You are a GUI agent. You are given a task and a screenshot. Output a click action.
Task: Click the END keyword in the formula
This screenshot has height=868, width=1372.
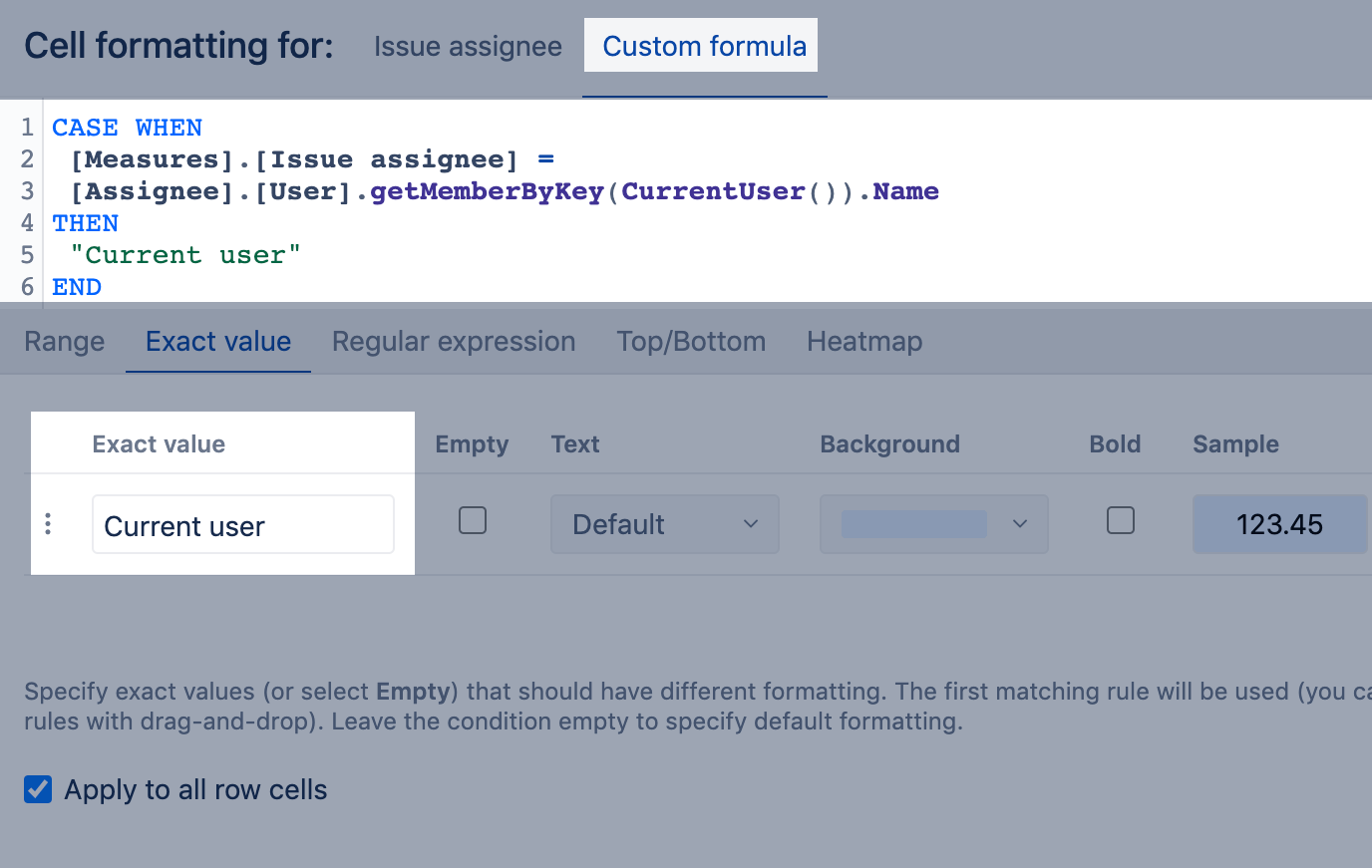77,287
